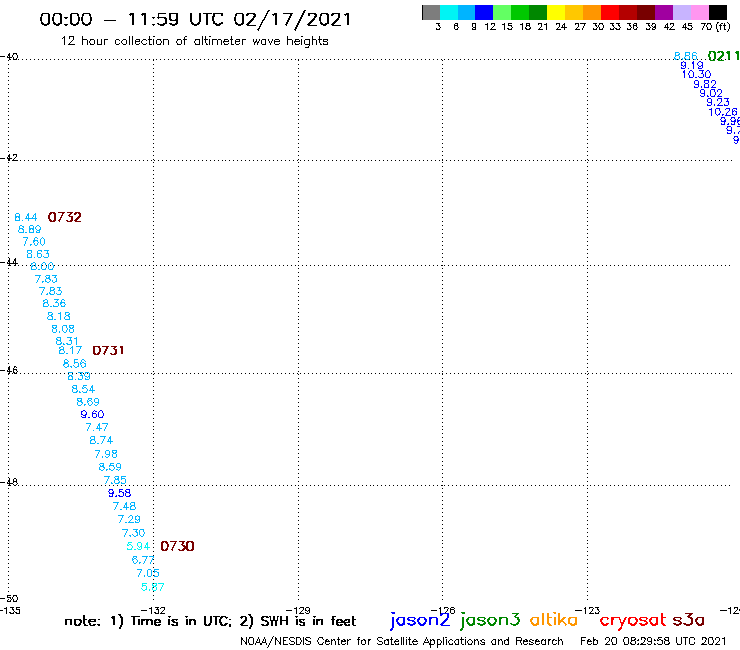Click the lavender swatch in the color scale
Screen dimensions: 740x650
681,13
